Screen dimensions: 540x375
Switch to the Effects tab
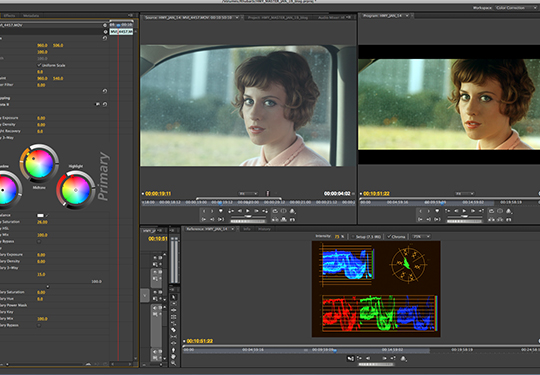(9, 15)
